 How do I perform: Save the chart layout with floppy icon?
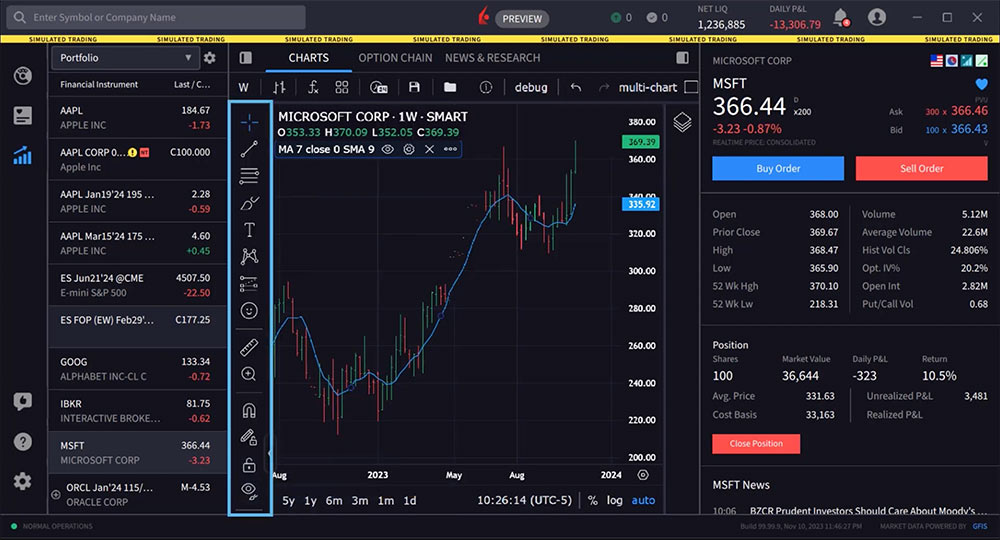click(x=414, y=87)
